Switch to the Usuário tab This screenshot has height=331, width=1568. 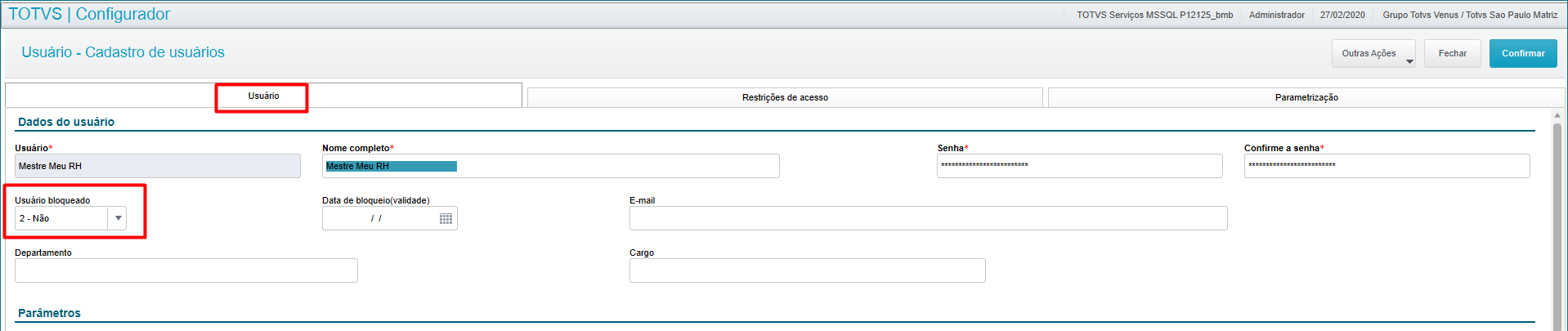click(x=263, y=96)
